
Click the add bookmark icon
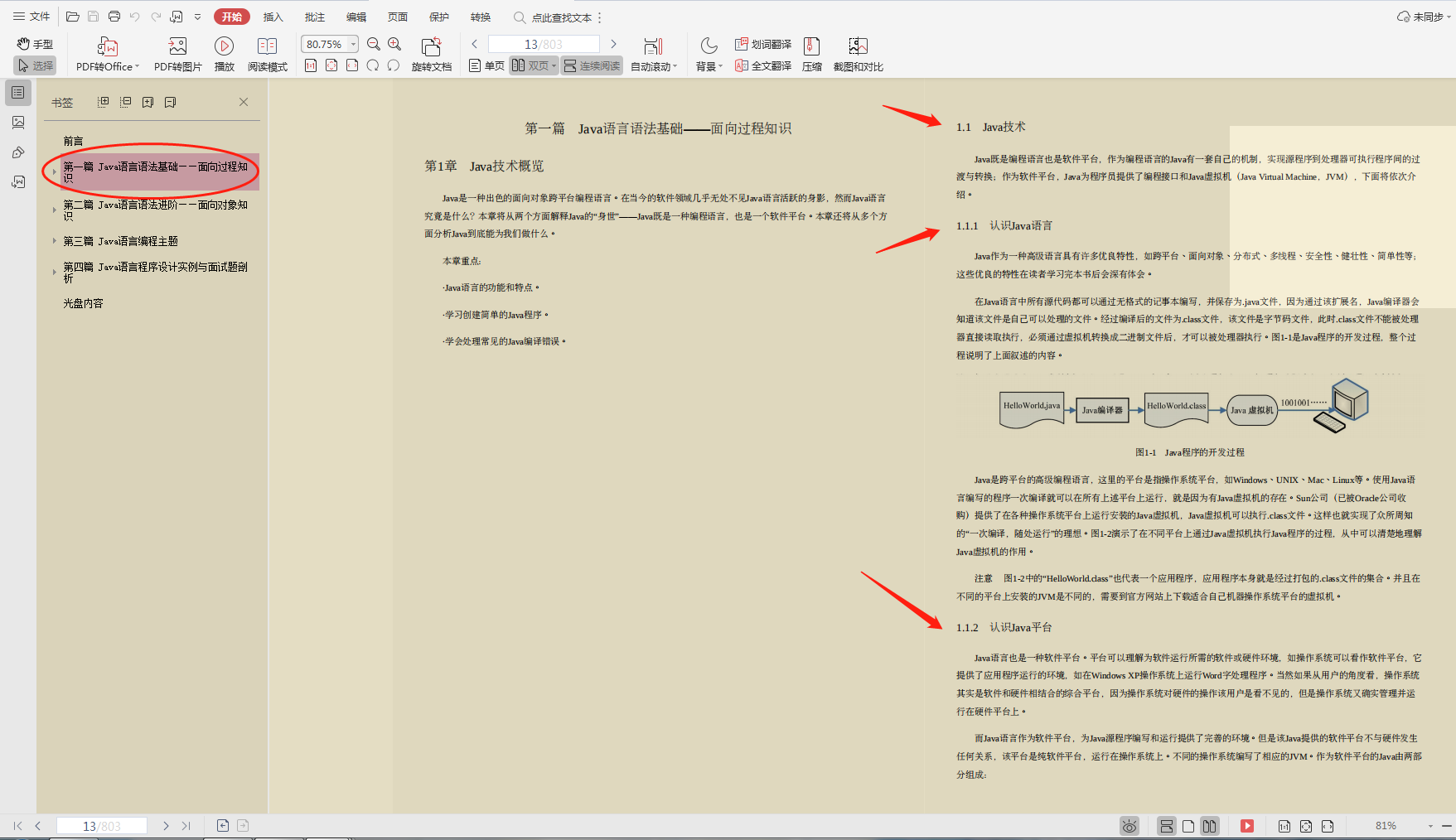pos(148,102)
